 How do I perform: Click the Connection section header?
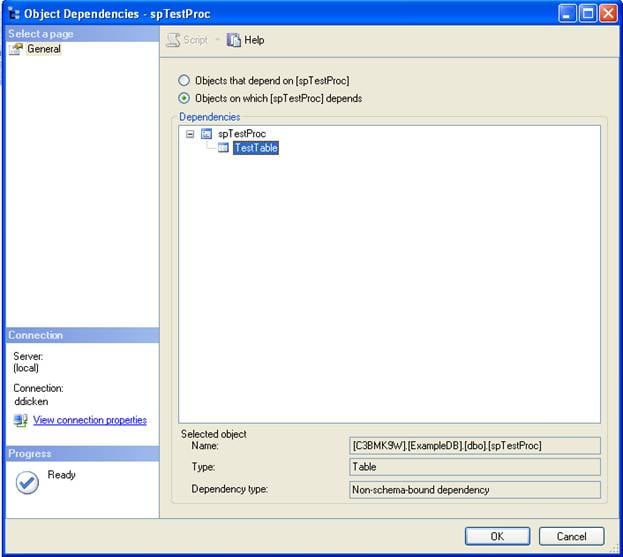[x=83, y=335]
